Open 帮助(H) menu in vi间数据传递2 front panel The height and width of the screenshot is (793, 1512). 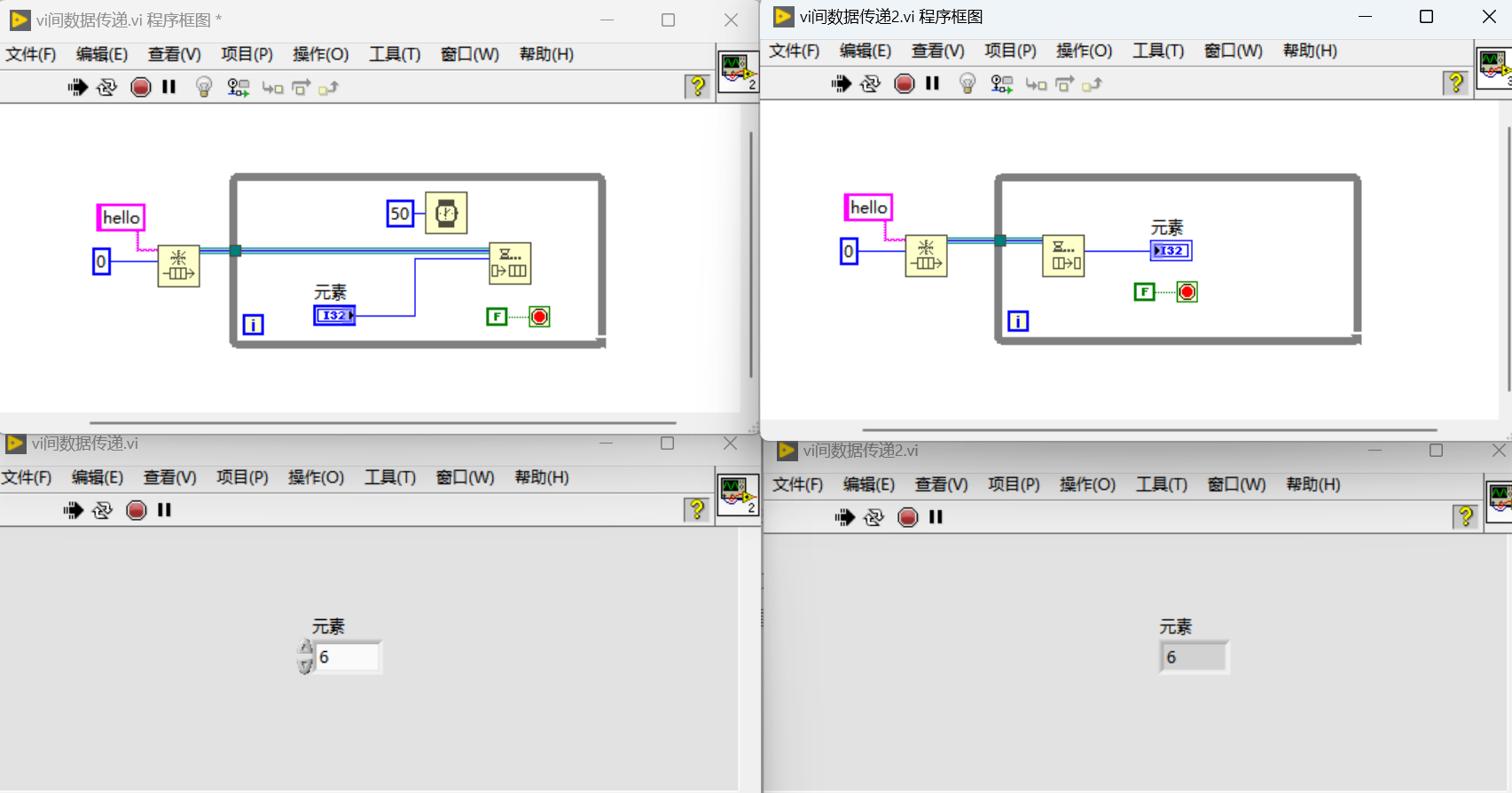(1313, 484)
